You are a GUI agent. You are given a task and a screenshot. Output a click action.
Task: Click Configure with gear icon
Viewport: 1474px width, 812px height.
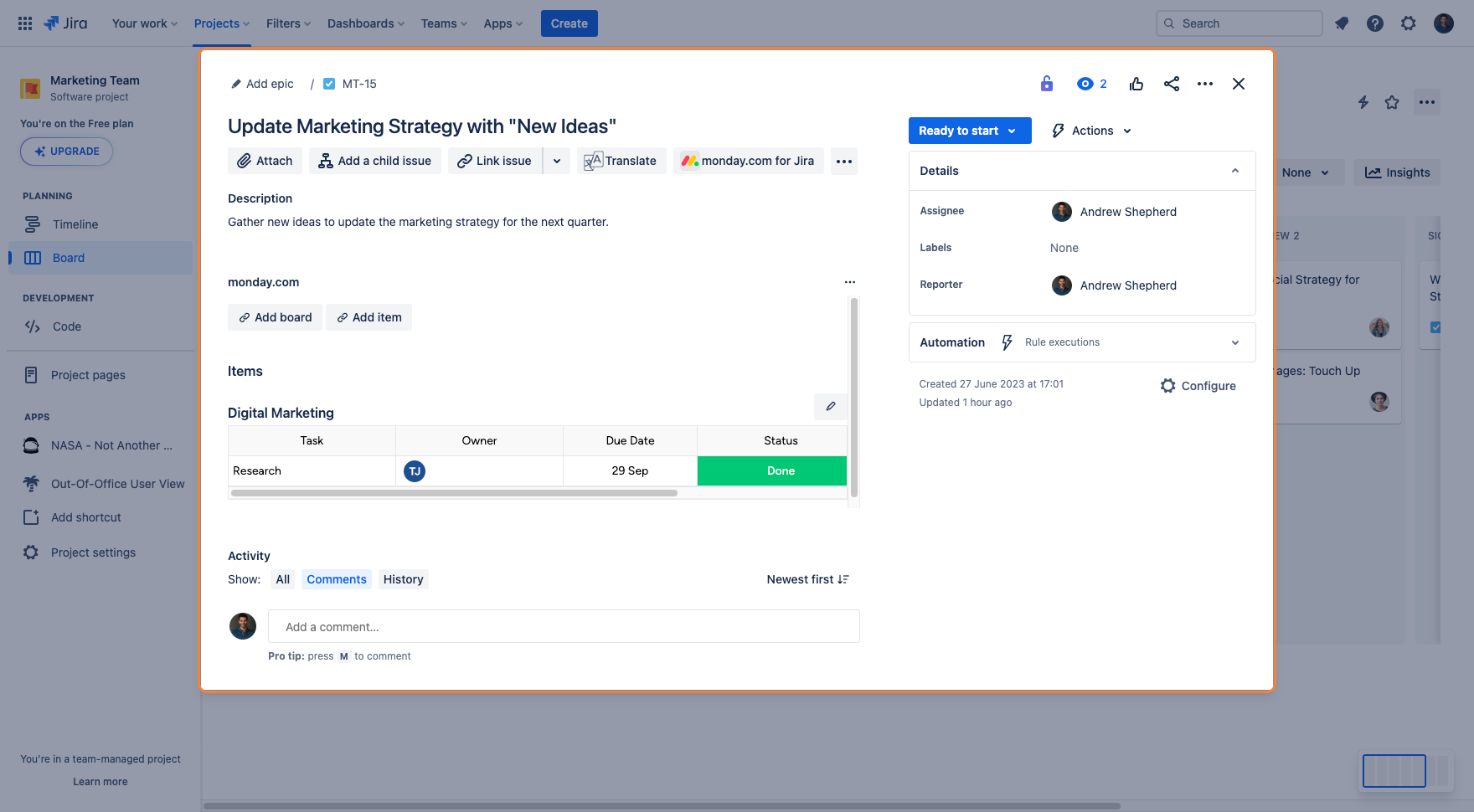pyautogui.click(x=1198, y=386)
